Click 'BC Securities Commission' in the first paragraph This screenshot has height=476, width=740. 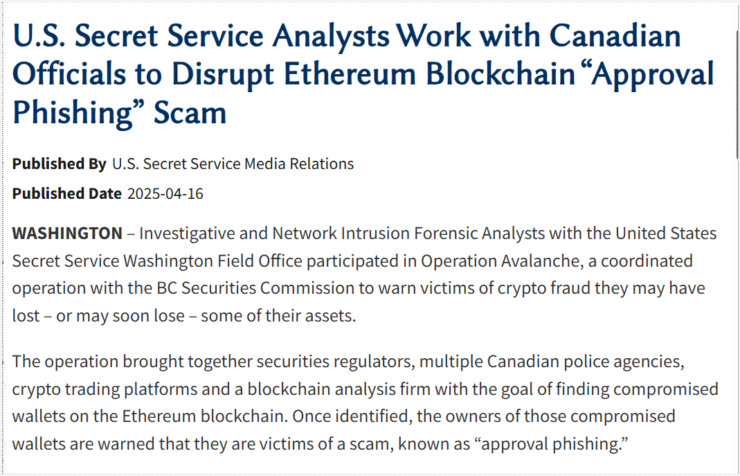click(x=254, y=288)
